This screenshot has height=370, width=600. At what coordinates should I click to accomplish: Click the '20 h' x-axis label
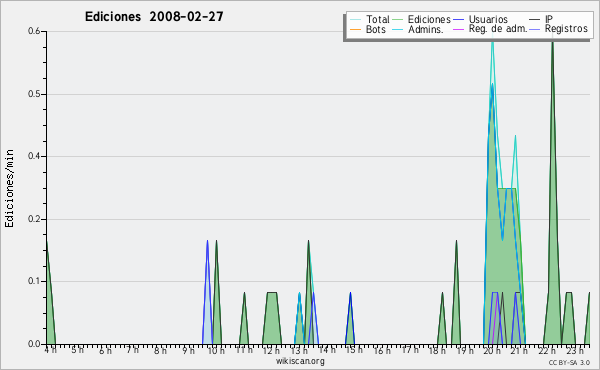coord(492,350)
